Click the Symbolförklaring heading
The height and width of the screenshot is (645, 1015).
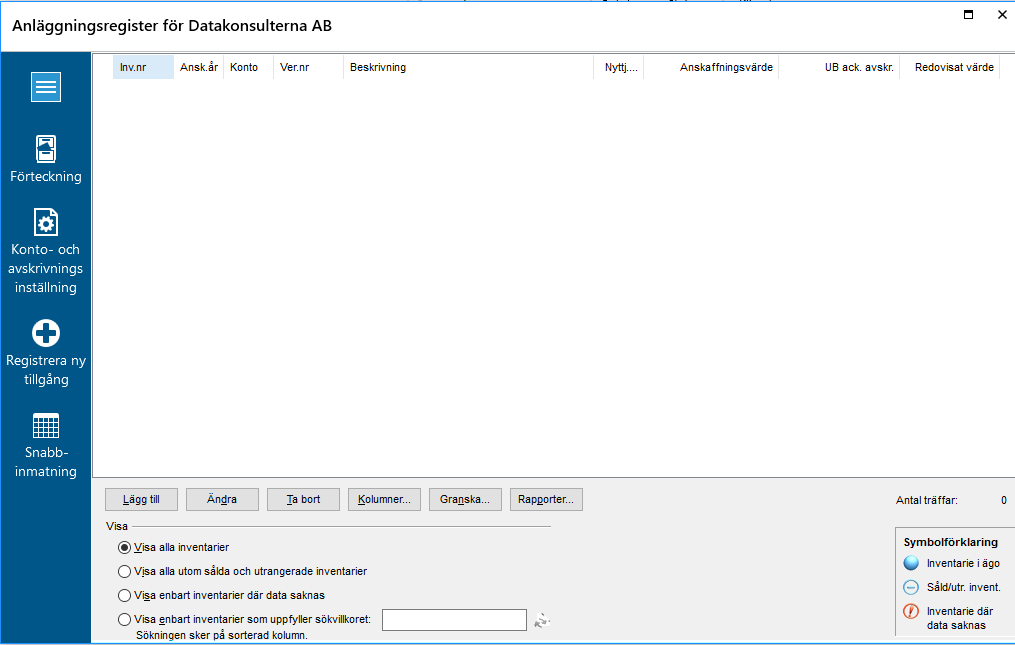950,542
